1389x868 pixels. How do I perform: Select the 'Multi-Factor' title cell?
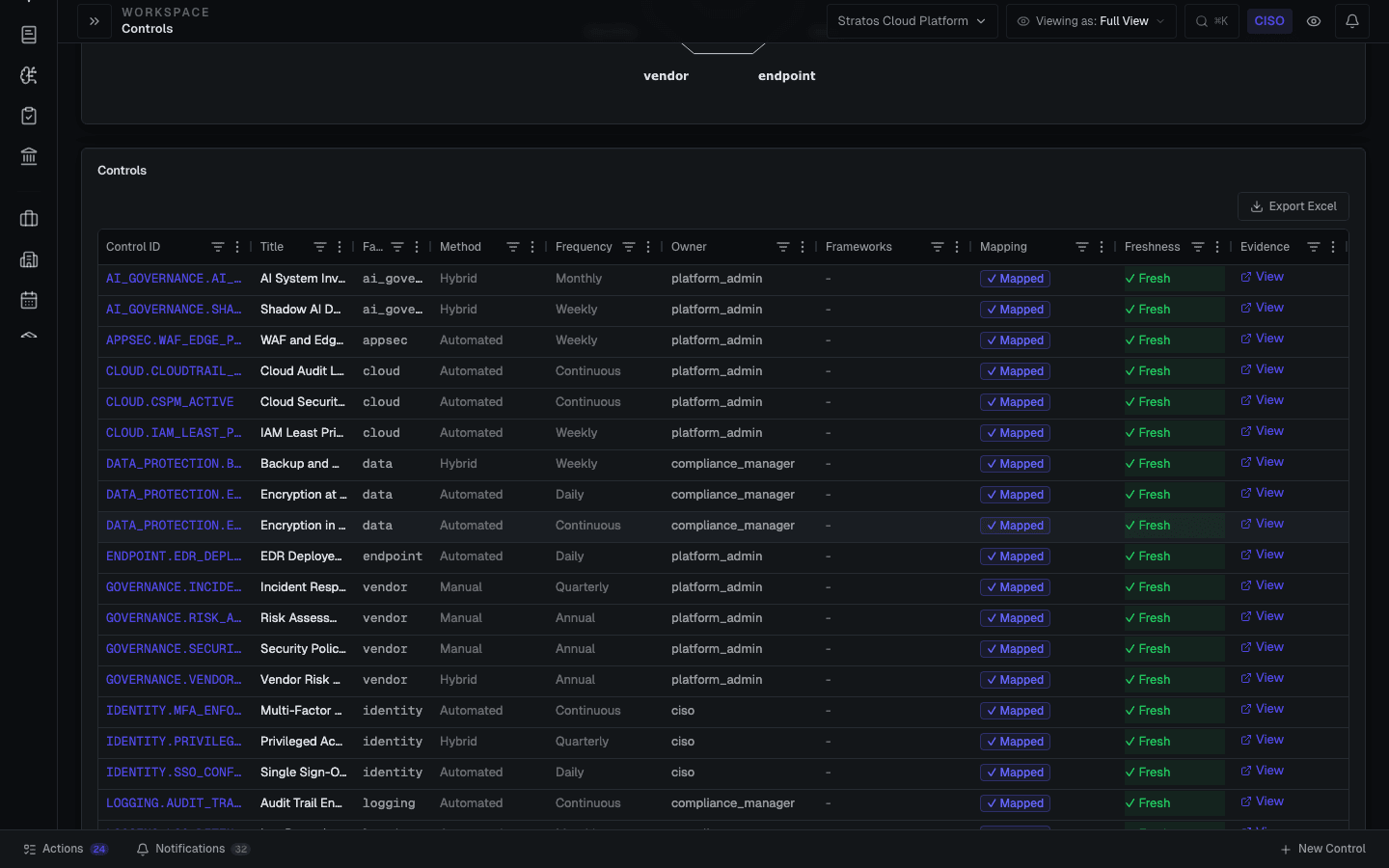[x=302, y=711]
